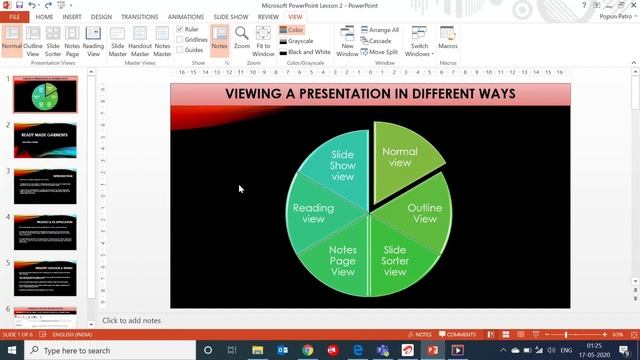Screen dimensions: 640x360
Task: Click Normal view icon in status bar
Action: pos(491,334)
